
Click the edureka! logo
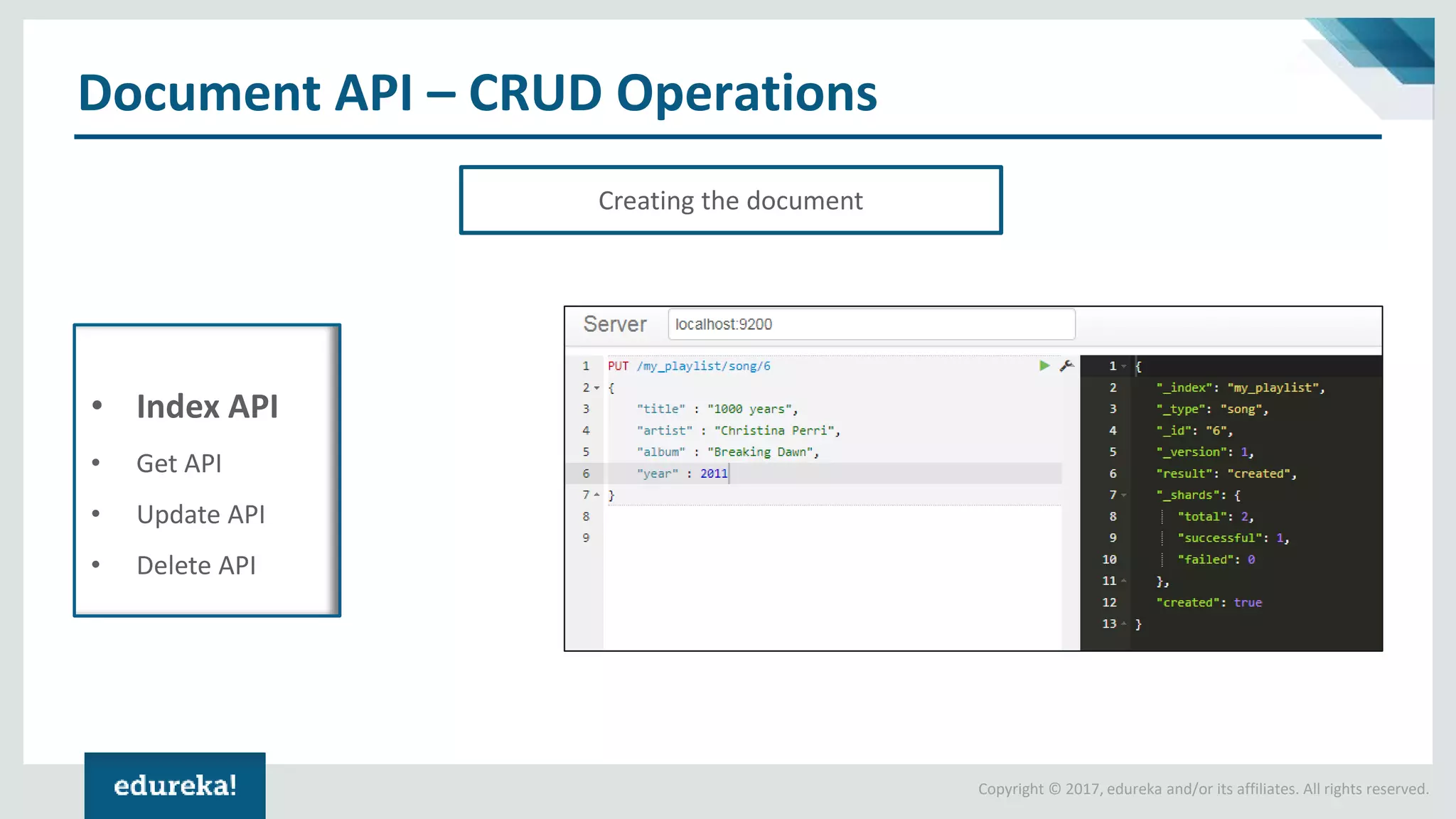pyautogui.click(x=175, y=786)
